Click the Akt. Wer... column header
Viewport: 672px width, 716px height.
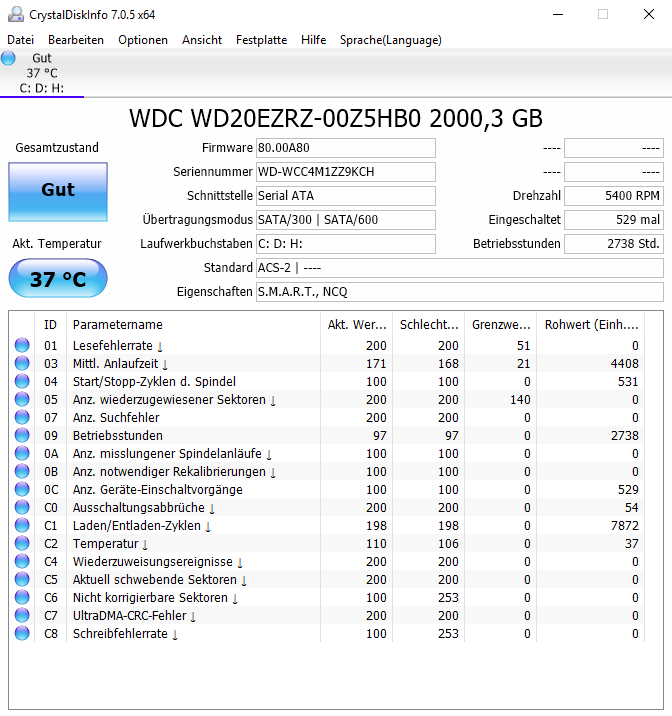[x=357, y=325]
